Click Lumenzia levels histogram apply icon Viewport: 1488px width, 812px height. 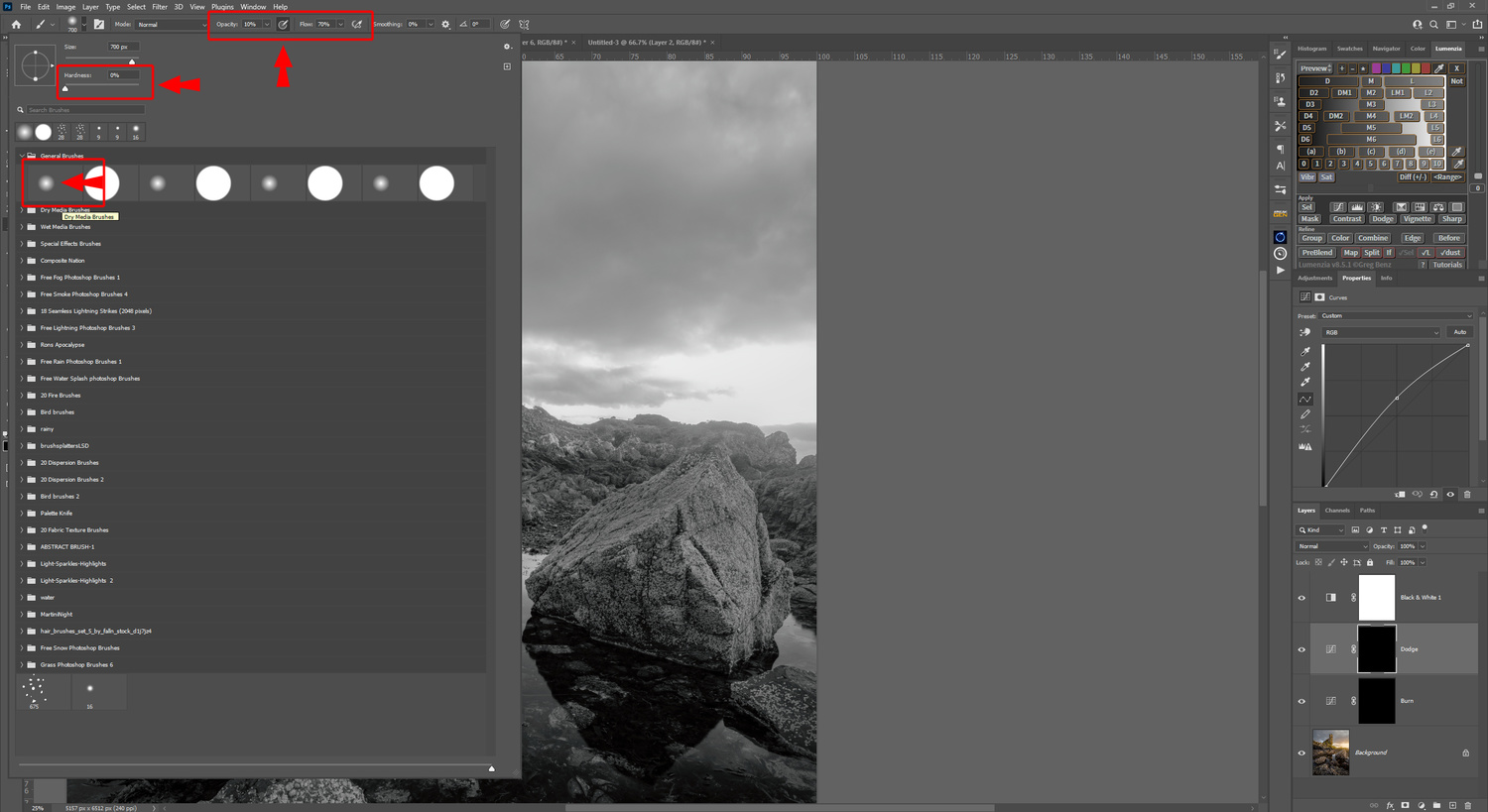pos(1357,207)
